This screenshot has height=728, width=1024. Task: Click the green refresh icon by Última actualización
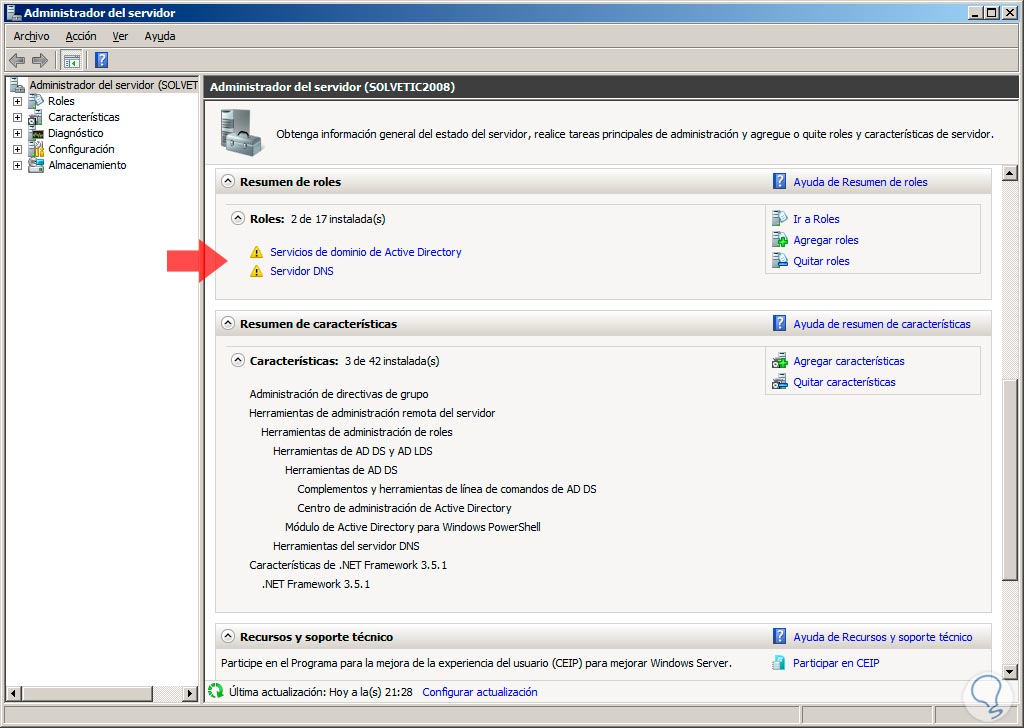216,691
